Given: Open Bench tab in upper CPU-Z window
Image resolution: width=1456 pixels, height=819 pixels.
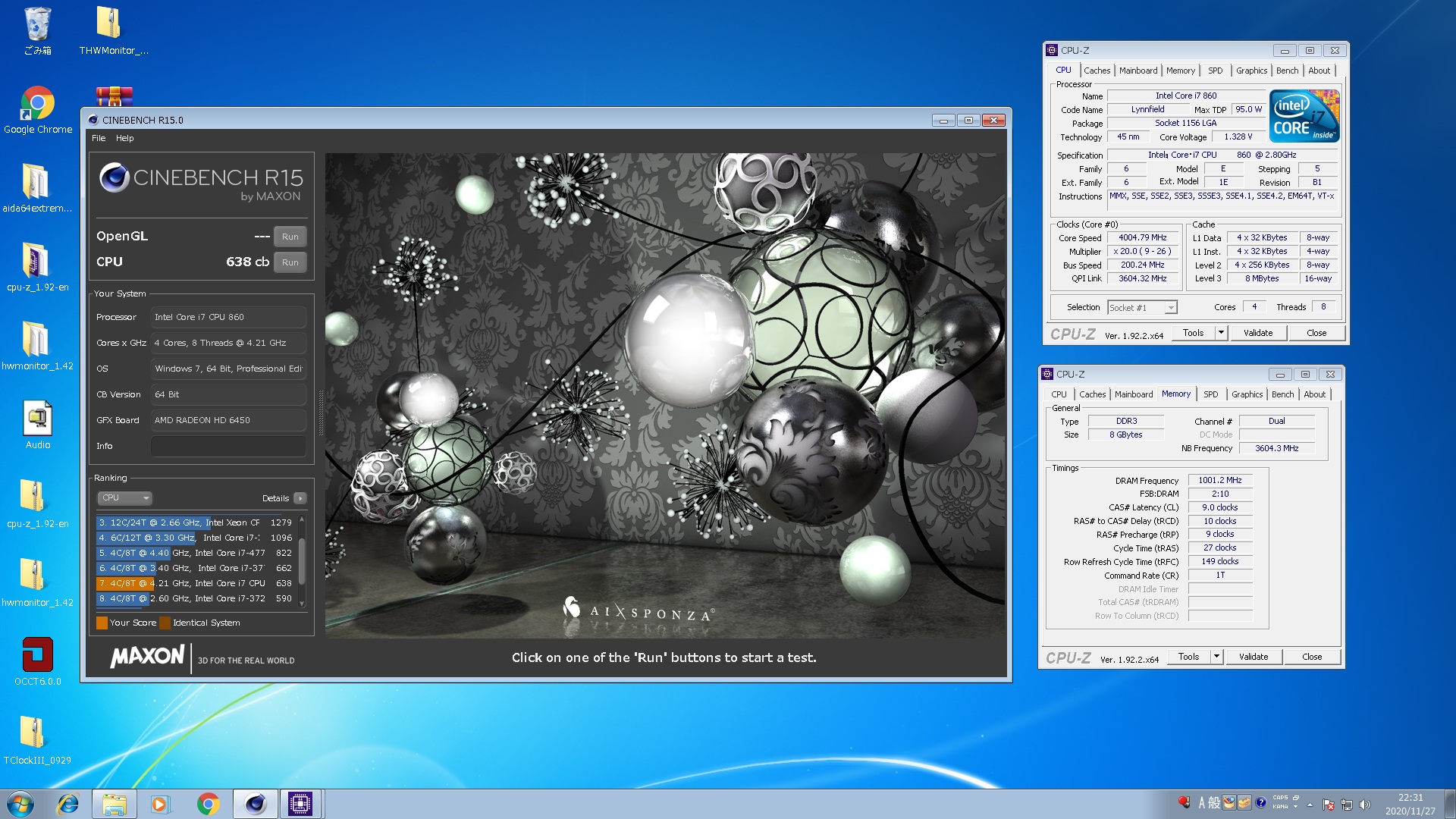Looking at the screenshot, I should [x=1287, y=71].
